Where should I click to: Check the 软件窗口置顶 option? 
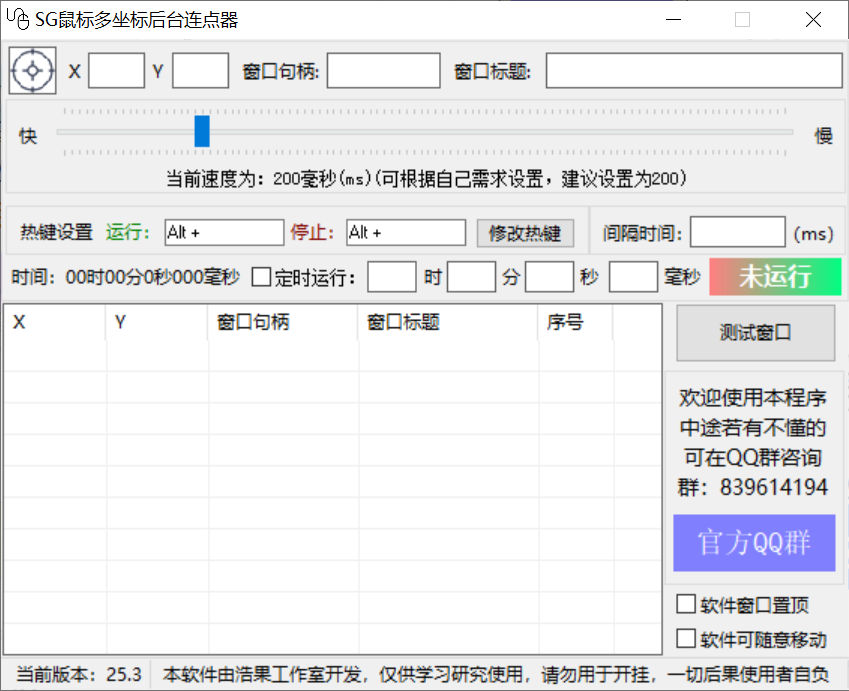click(x=686, y=604)
